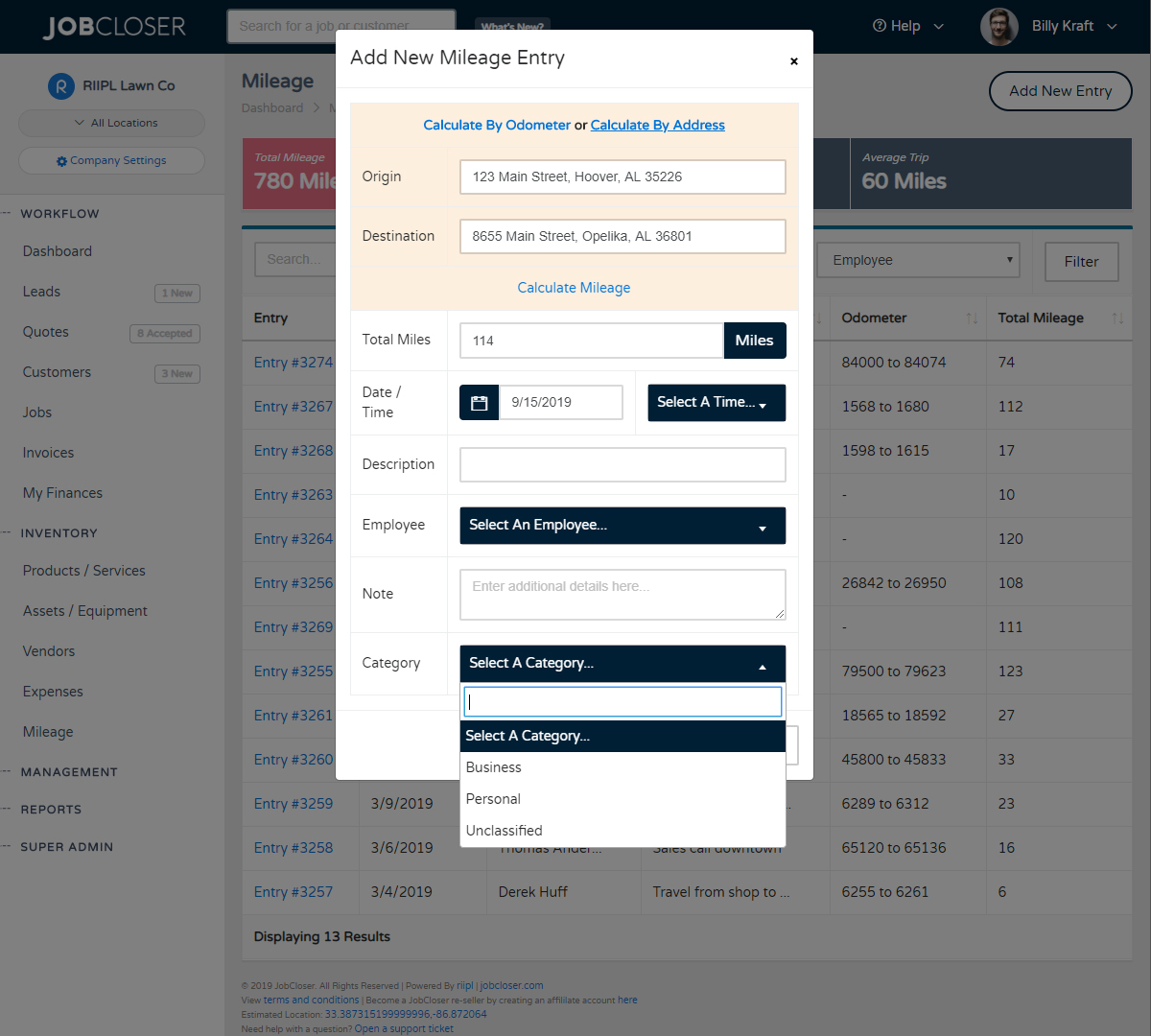Open the Select A Time dropdown
This screenshot has height=1036, width=1151.
click(x=716, y=402)
